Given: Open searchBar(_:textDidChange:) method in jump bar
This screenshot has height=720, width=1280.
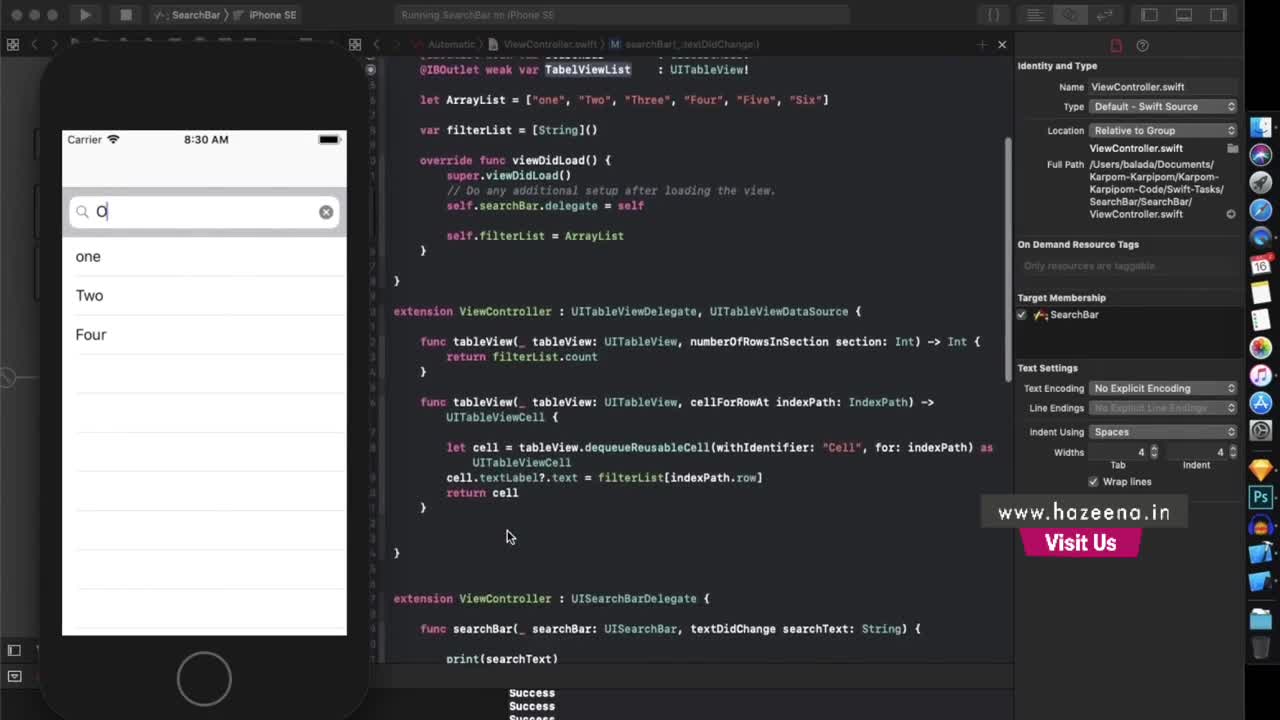Looking at the screenshot, I should click(685, 44).
